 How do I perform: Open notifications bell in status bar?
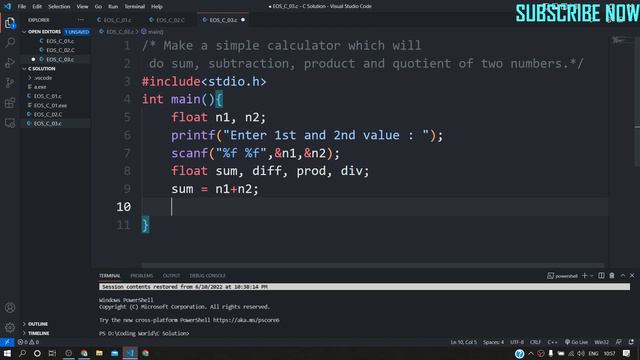631,342
